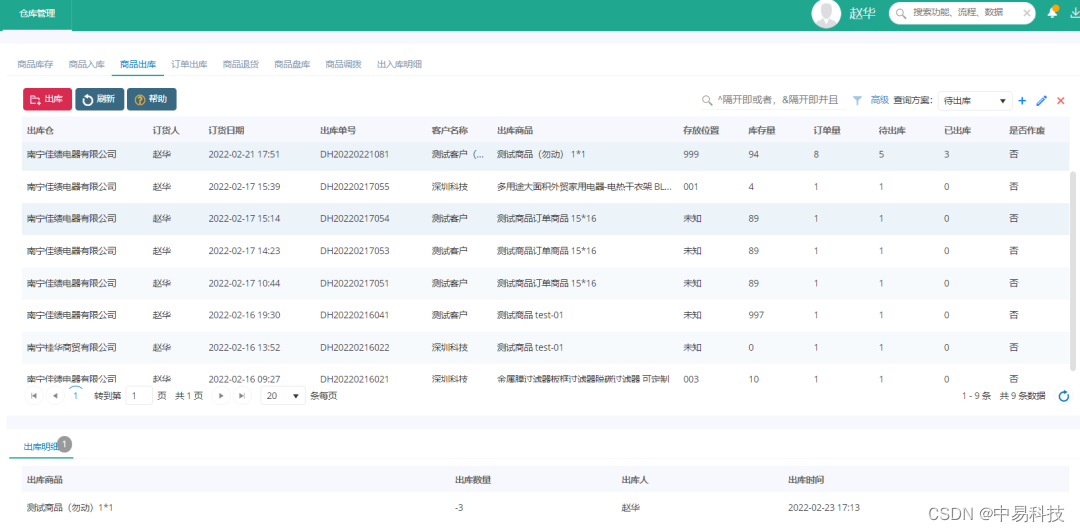
Task: Click the 存放位置 column header
Action: (701, 130)
